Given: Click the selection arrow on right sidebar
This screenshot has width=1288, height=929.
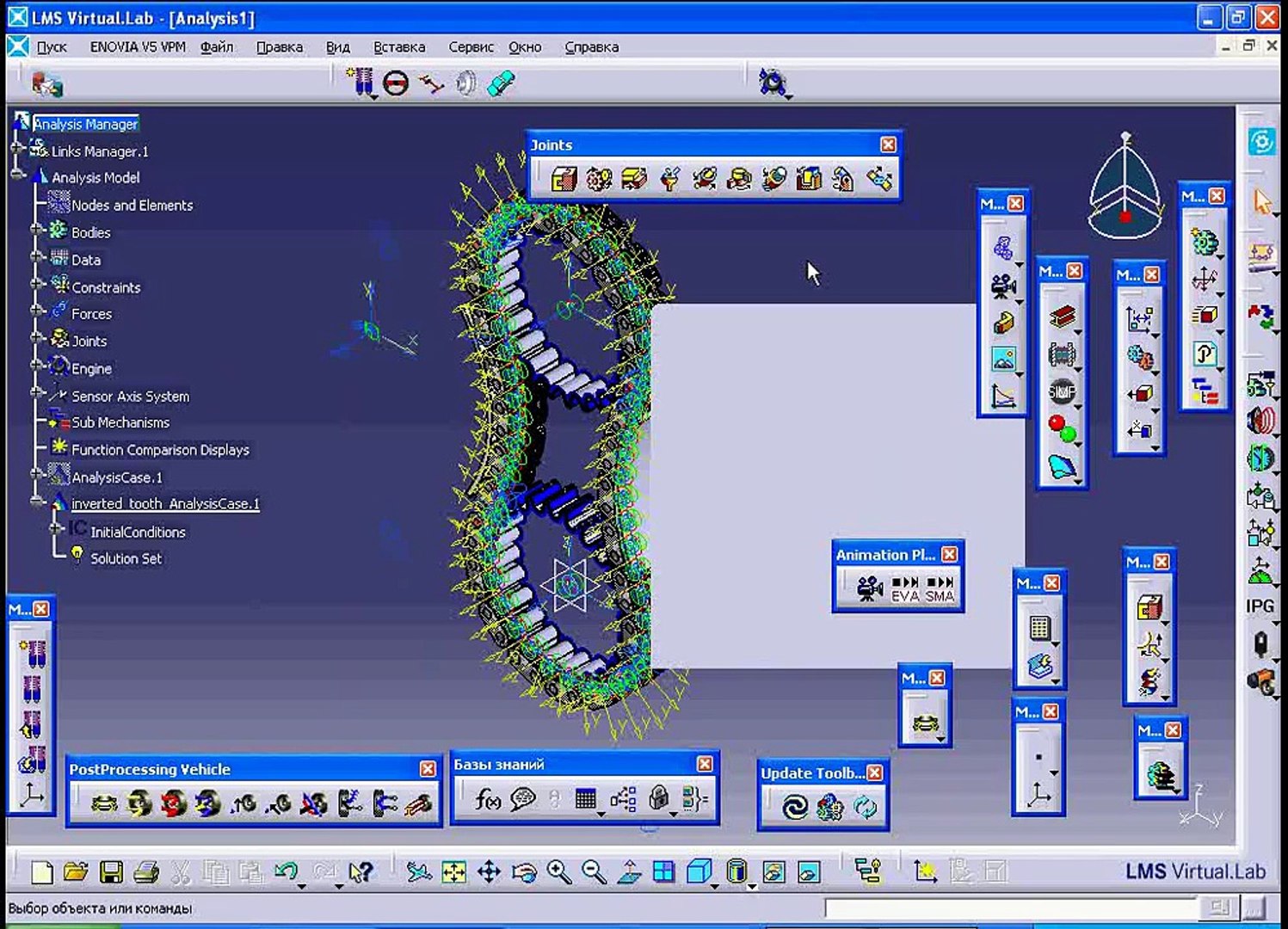Looking at the screenshot, I should click(x=1262, y=203).
